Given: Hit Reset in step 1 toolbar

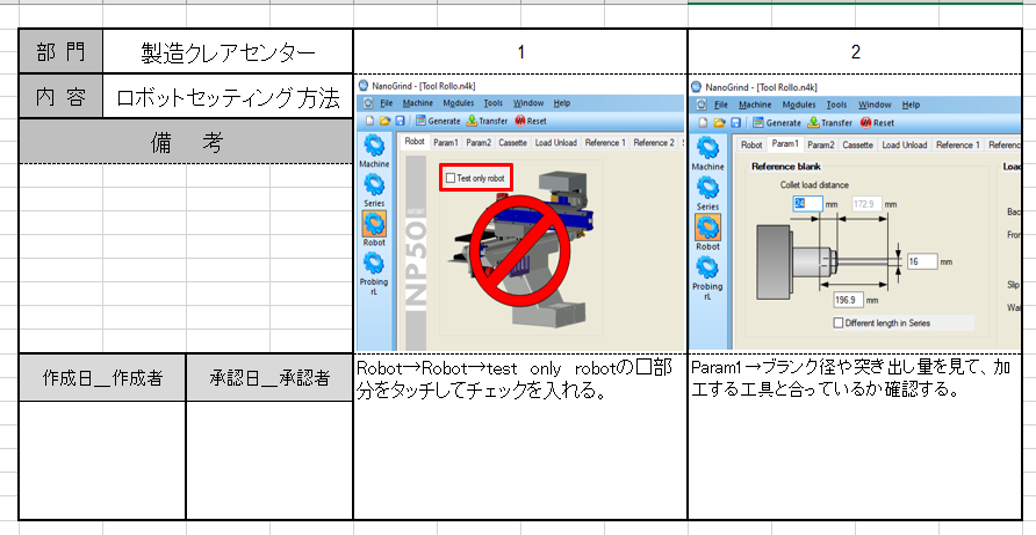Looking at the screenshot, I should pyautogui.click(x=530, y=122).
